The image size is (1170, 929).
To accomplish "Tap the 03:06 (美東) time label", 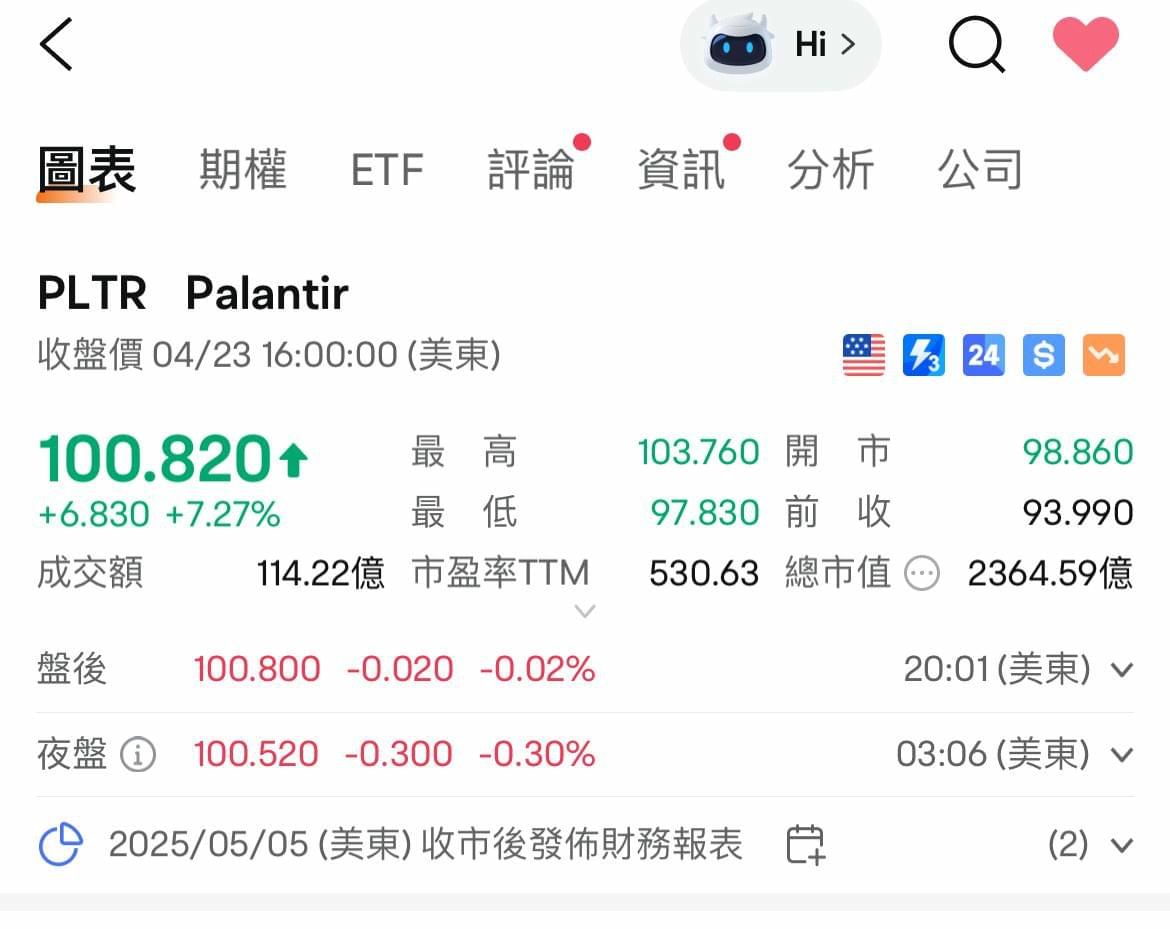I will pos(993,754).
